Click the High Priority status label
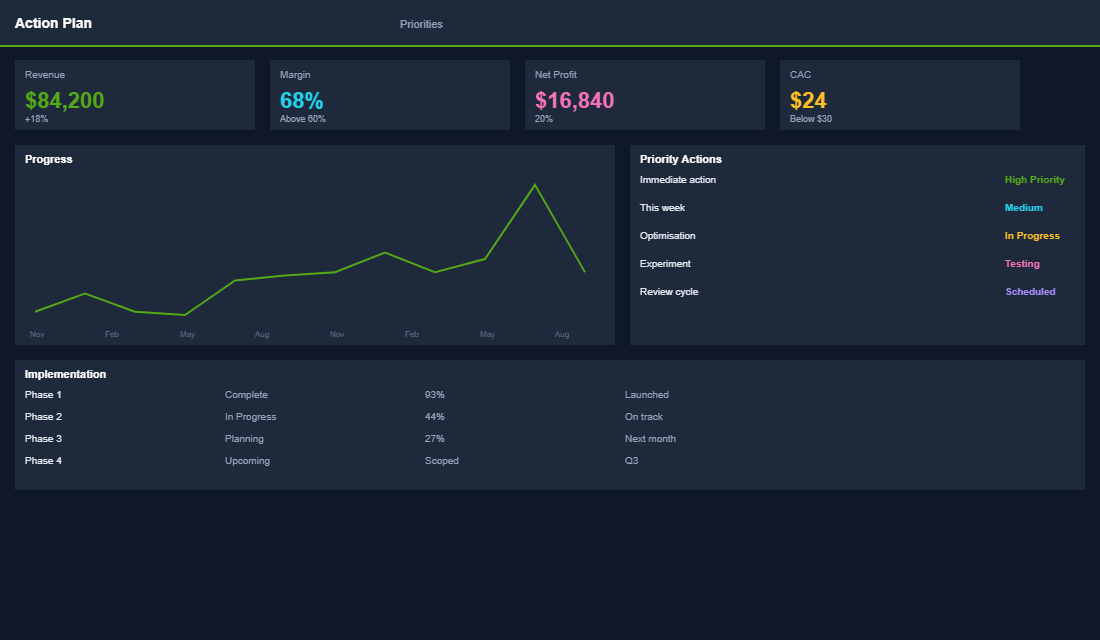 pyautogui.click(x=1034, y=180)
